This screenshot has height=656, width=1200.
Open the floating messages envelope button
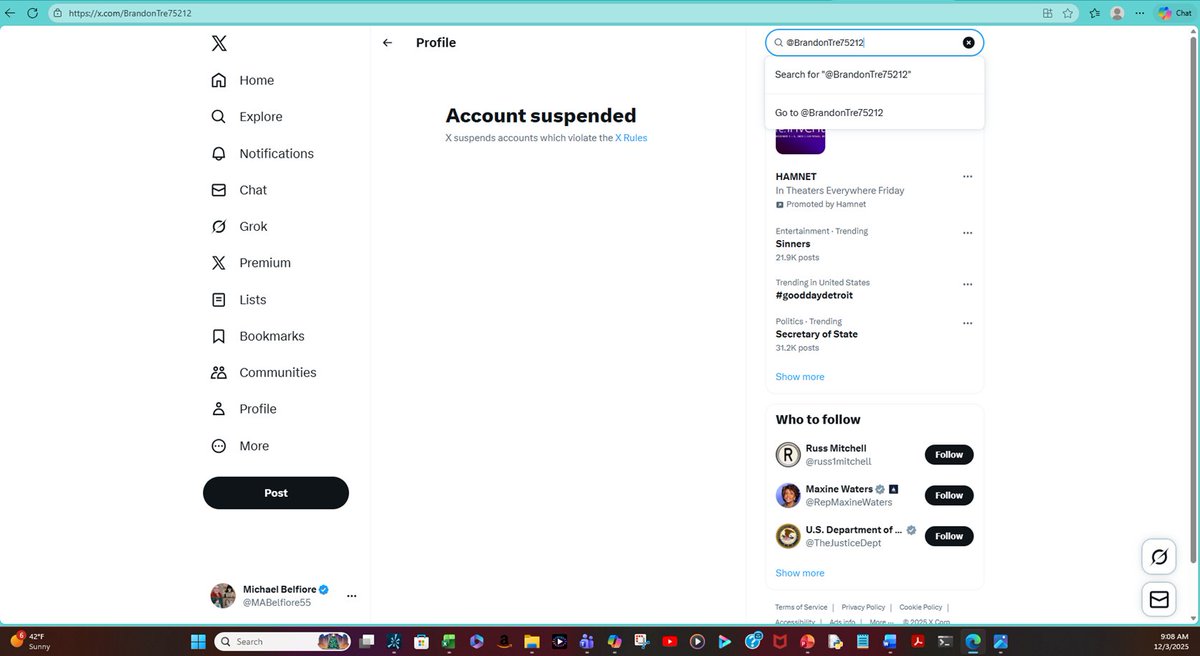click(x=1159, y=599)
